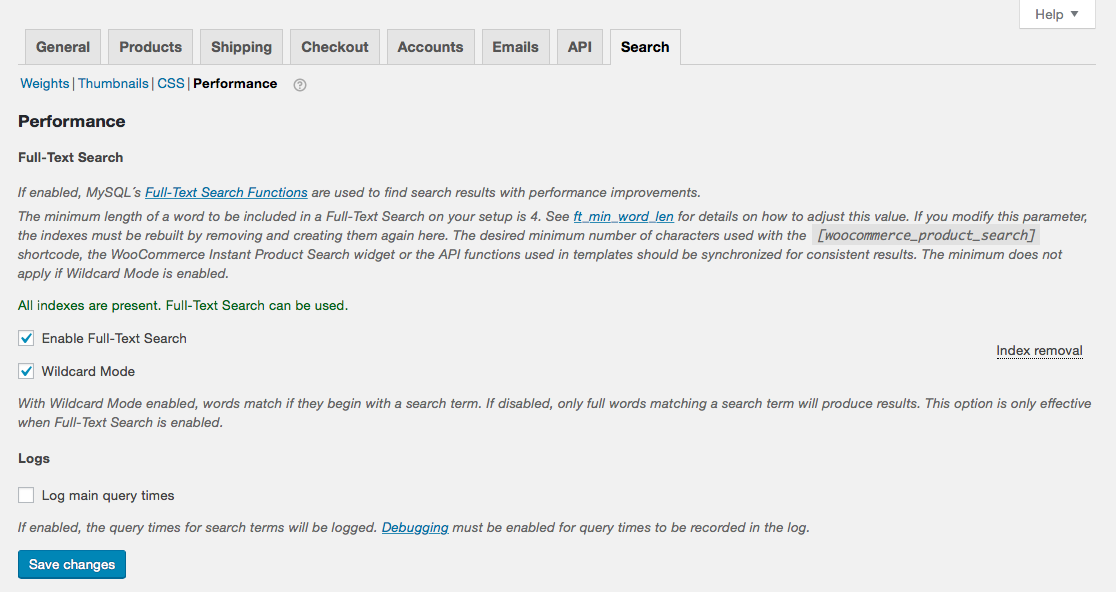Screen dimensions: 1116x592
Task: Open the ft_min_word_len documentation link
Action: coord(623,216)
